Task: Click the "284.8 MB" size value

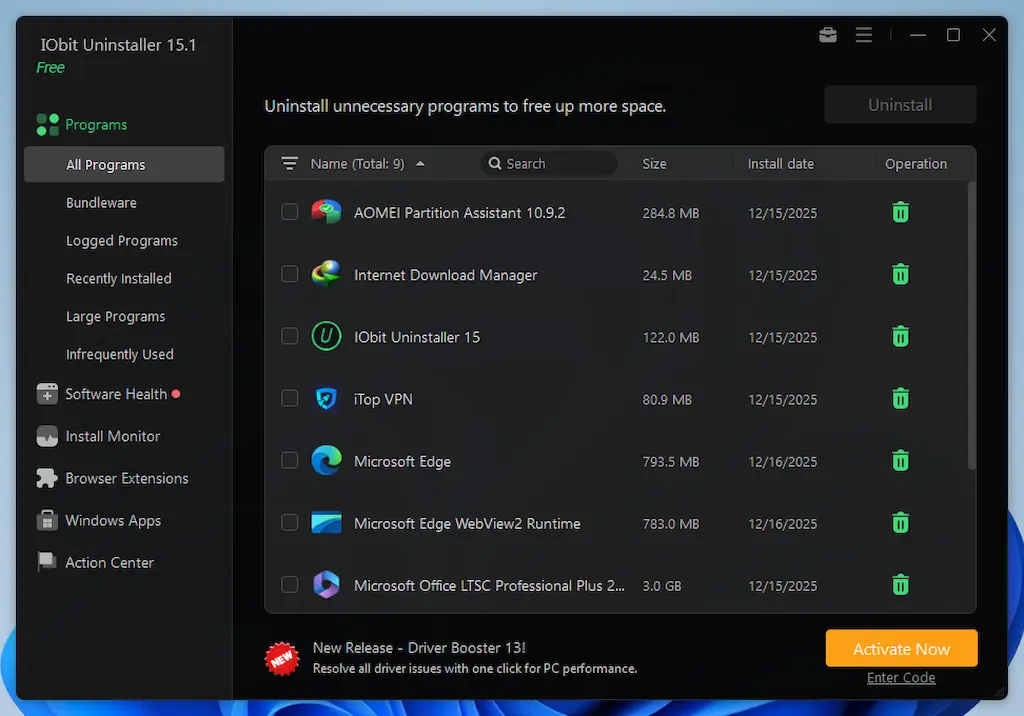Action: (670, 213)
